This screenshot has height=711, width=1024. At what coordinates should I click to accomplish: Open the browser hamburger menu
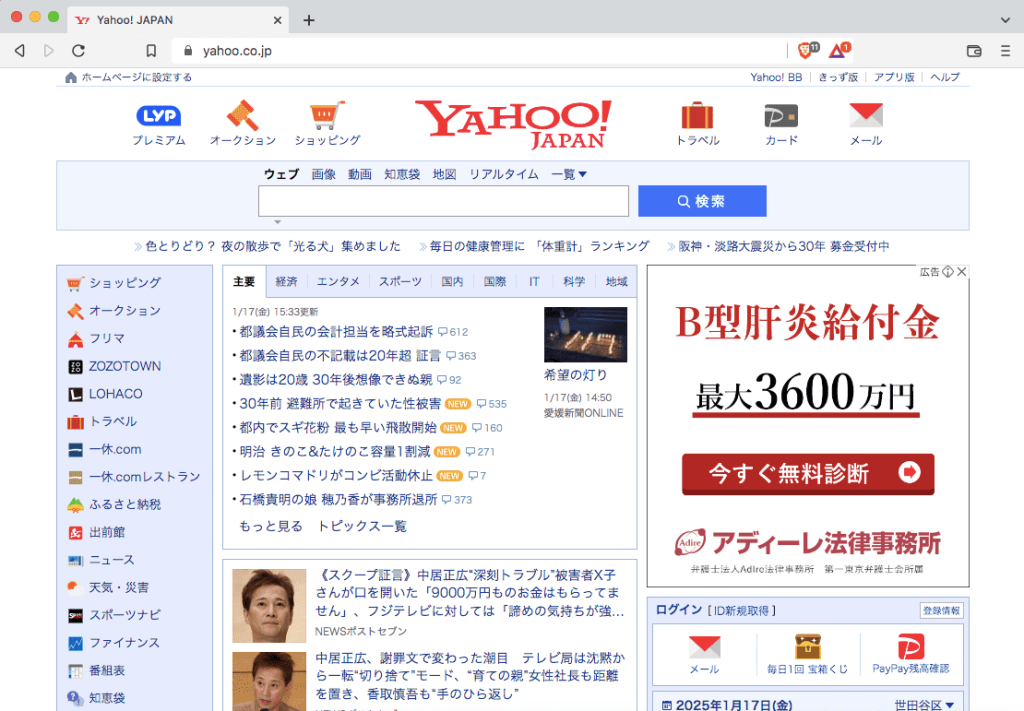pyautogui.click(x=1005, y=51)
